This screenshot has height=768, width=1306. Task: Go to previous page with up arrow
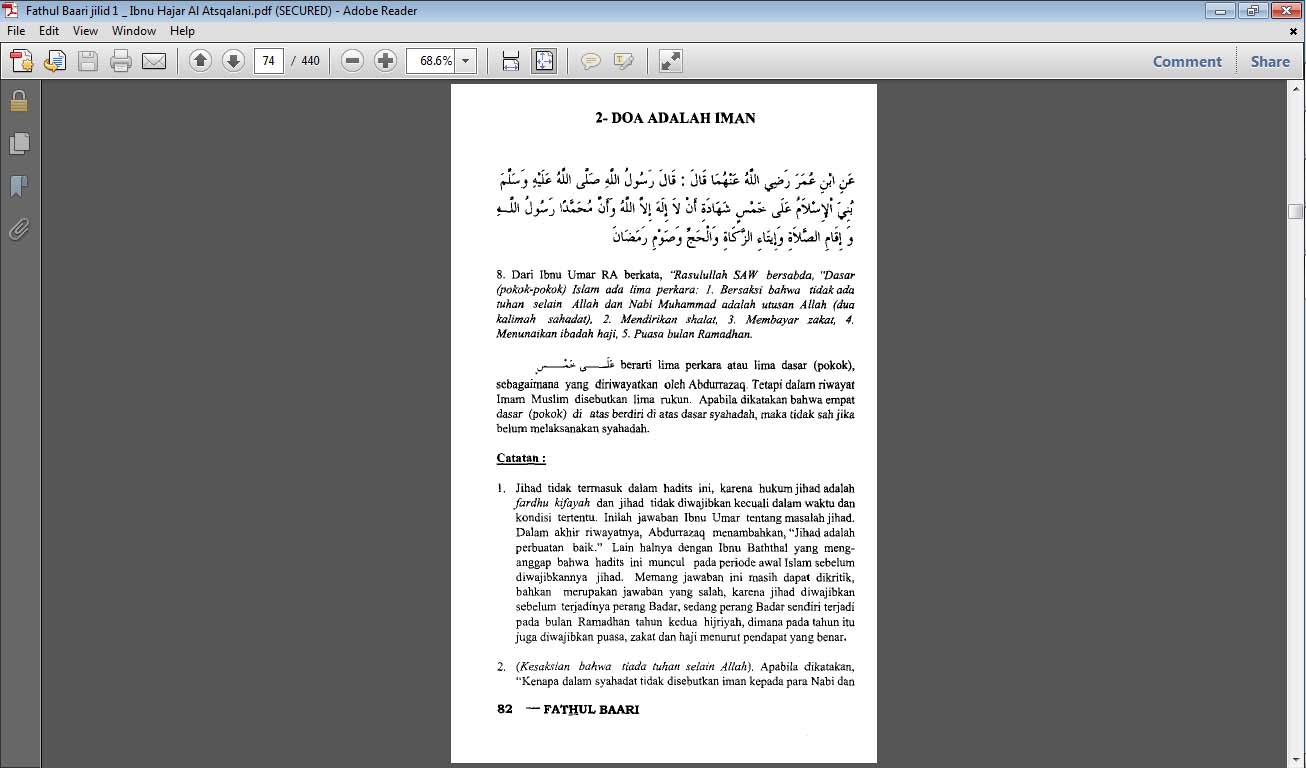tap(200, 60)
